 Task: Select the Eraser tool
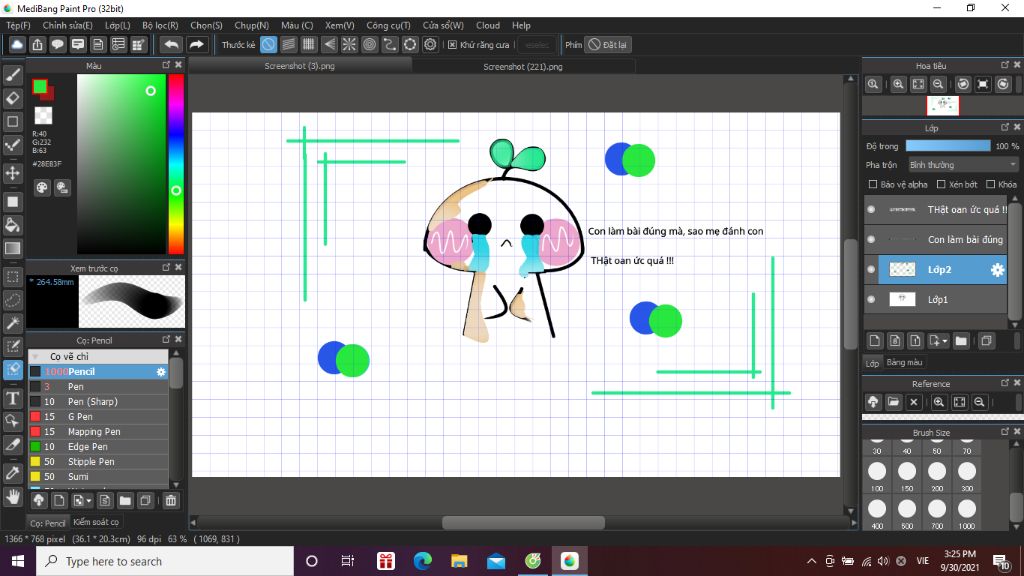(12, 98)
